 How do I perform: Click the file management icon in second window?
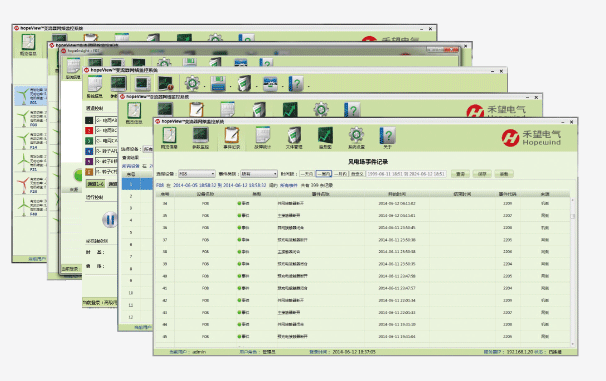(259, 110)
